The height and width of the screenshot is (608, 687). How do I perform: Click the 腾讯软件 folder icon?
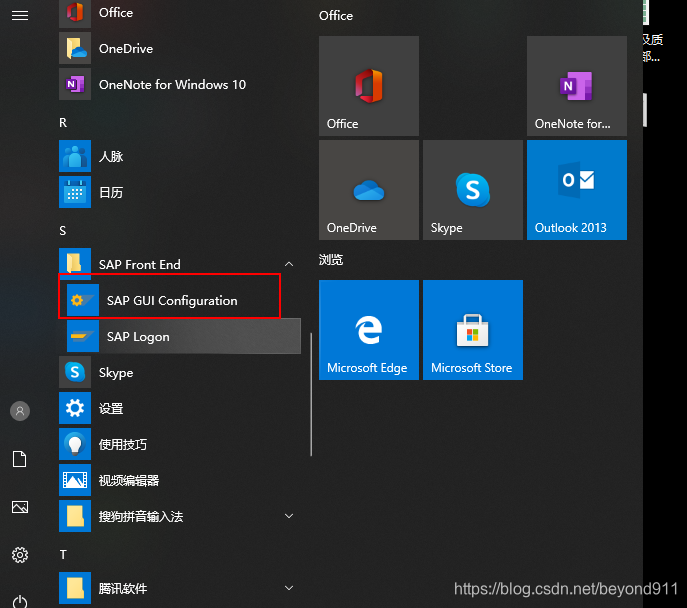[x=75, y=588]
